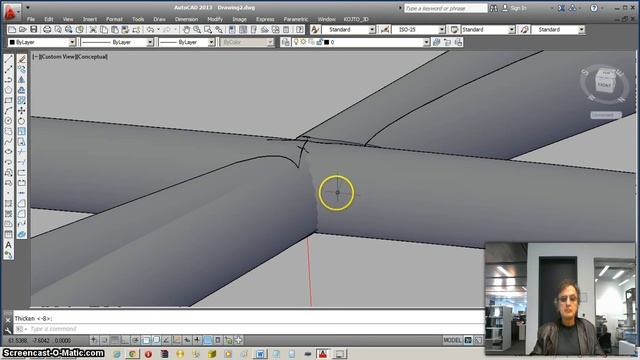Select the Polyline tool
Image resolution: width=640 pixels, height=360 pixels.
coord(9,80)
